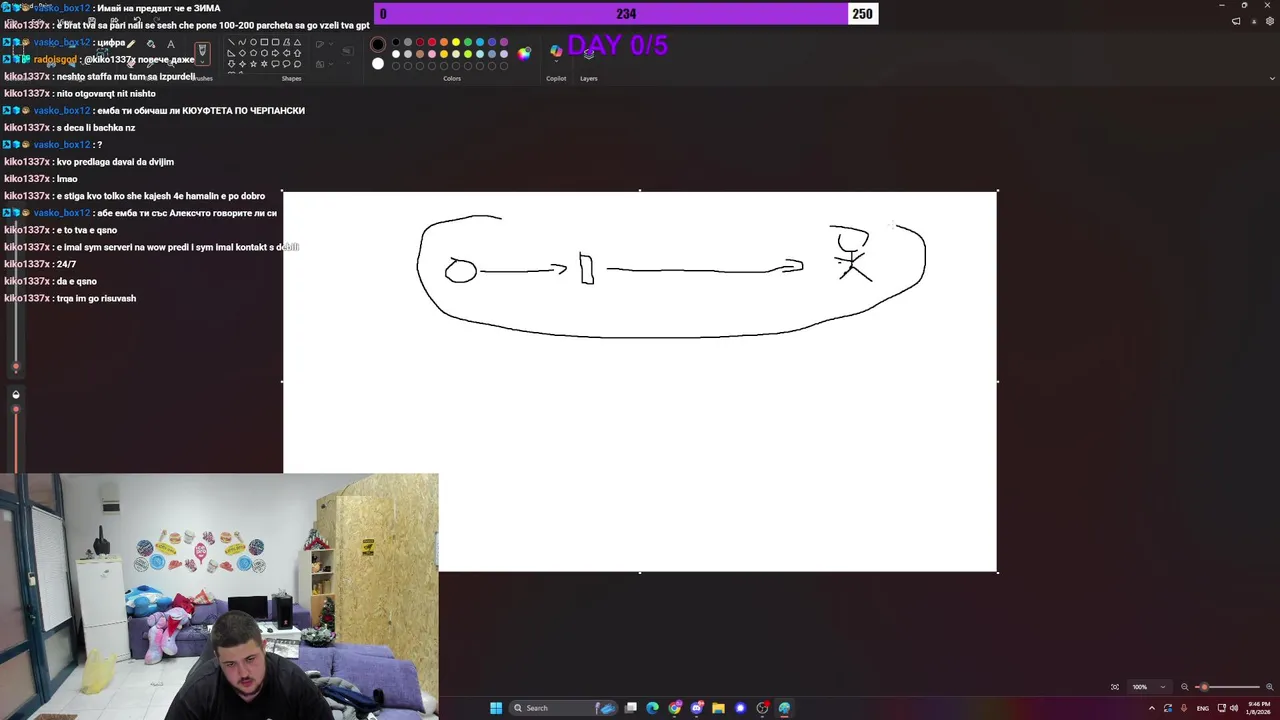Zoom out with the minus icon
The width and height of the screenshot is (1280, 720).
point(1185,687)
